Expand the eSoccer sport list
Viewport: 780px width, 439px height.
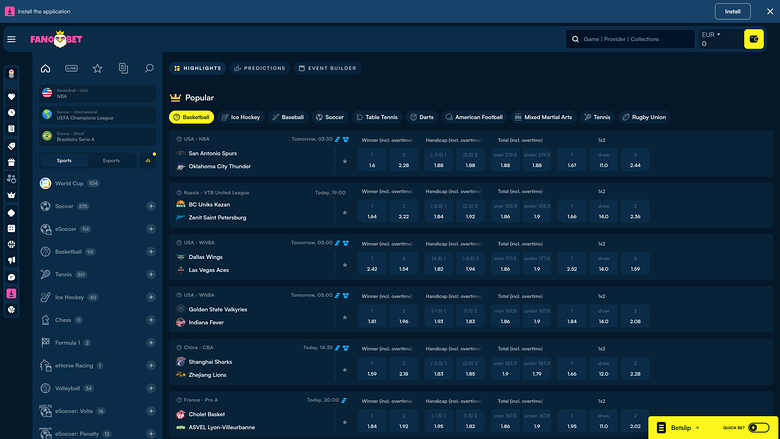pos(151,229)
